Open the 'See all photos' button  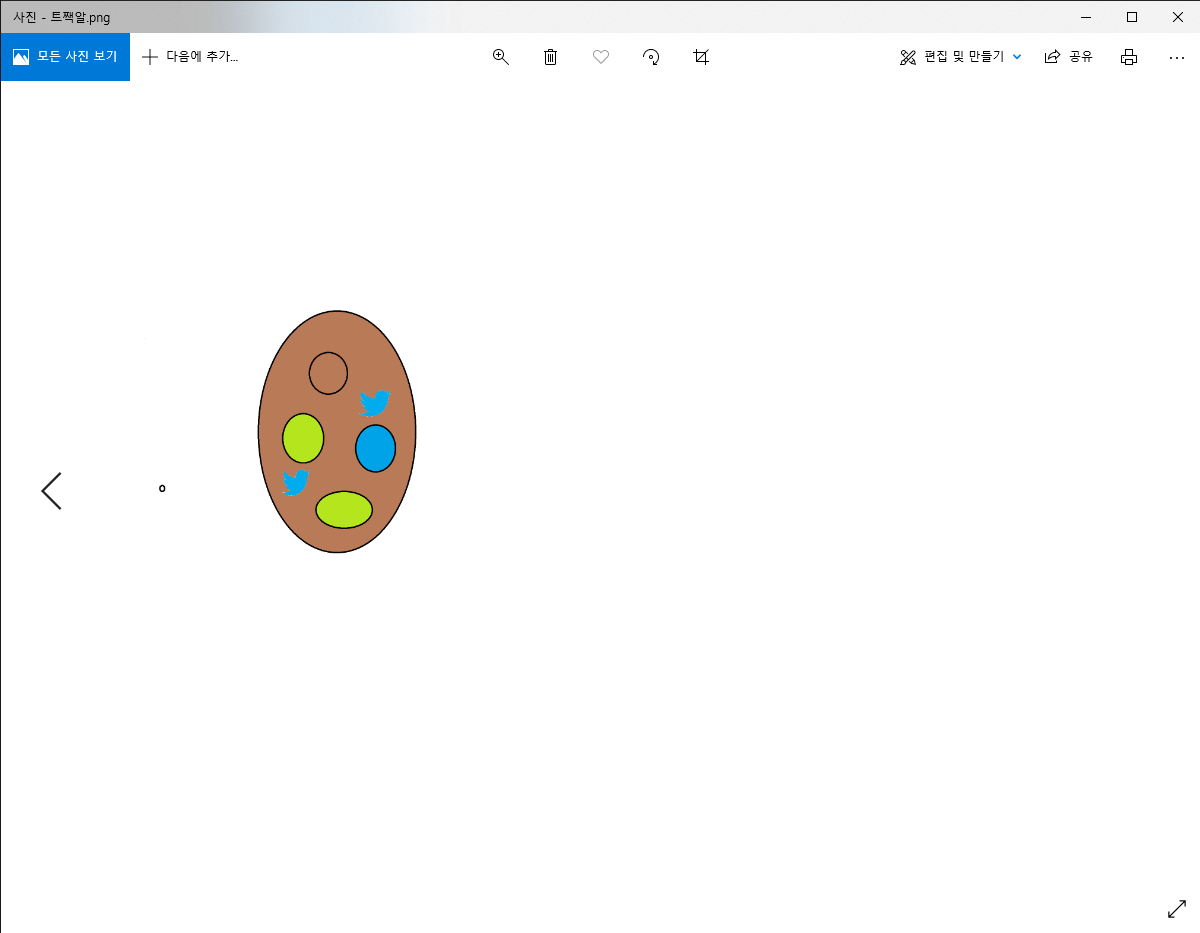(x=65, y=57)
